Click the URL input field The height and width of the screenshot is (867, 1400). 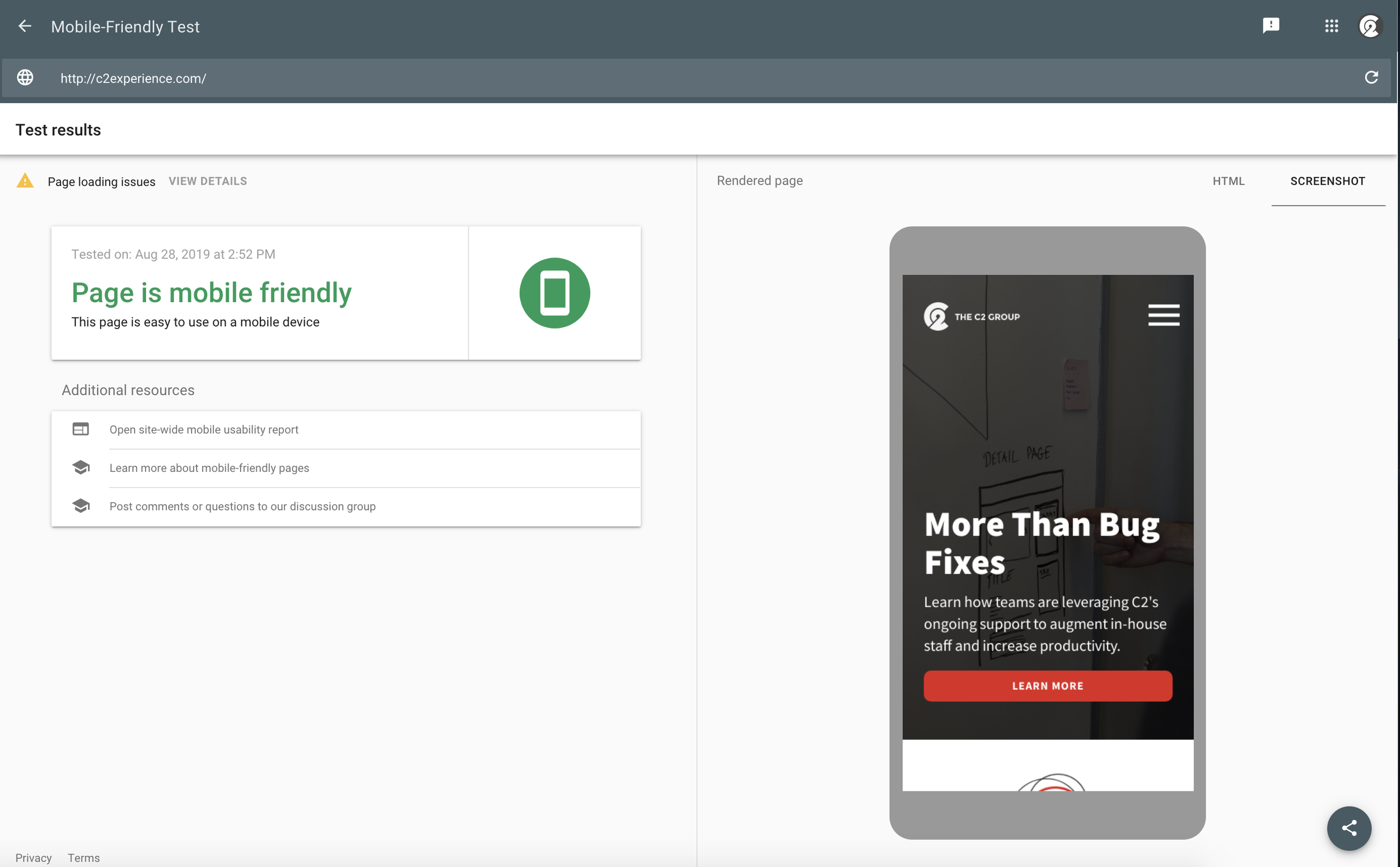[x=688, y=78]
